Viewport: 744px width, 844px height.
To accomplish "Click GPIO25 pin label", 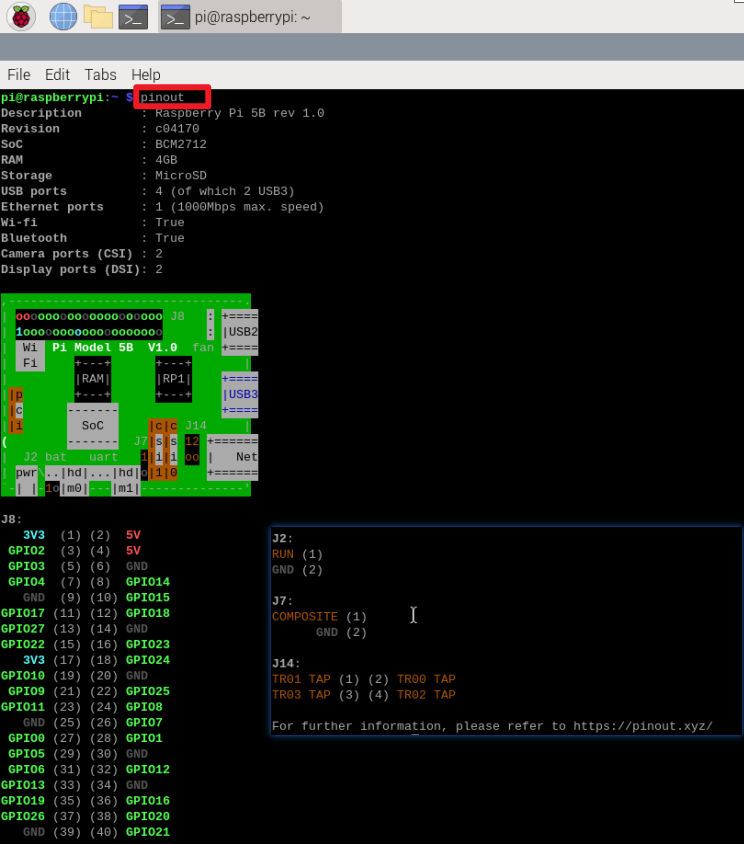I will coord(148,691).
